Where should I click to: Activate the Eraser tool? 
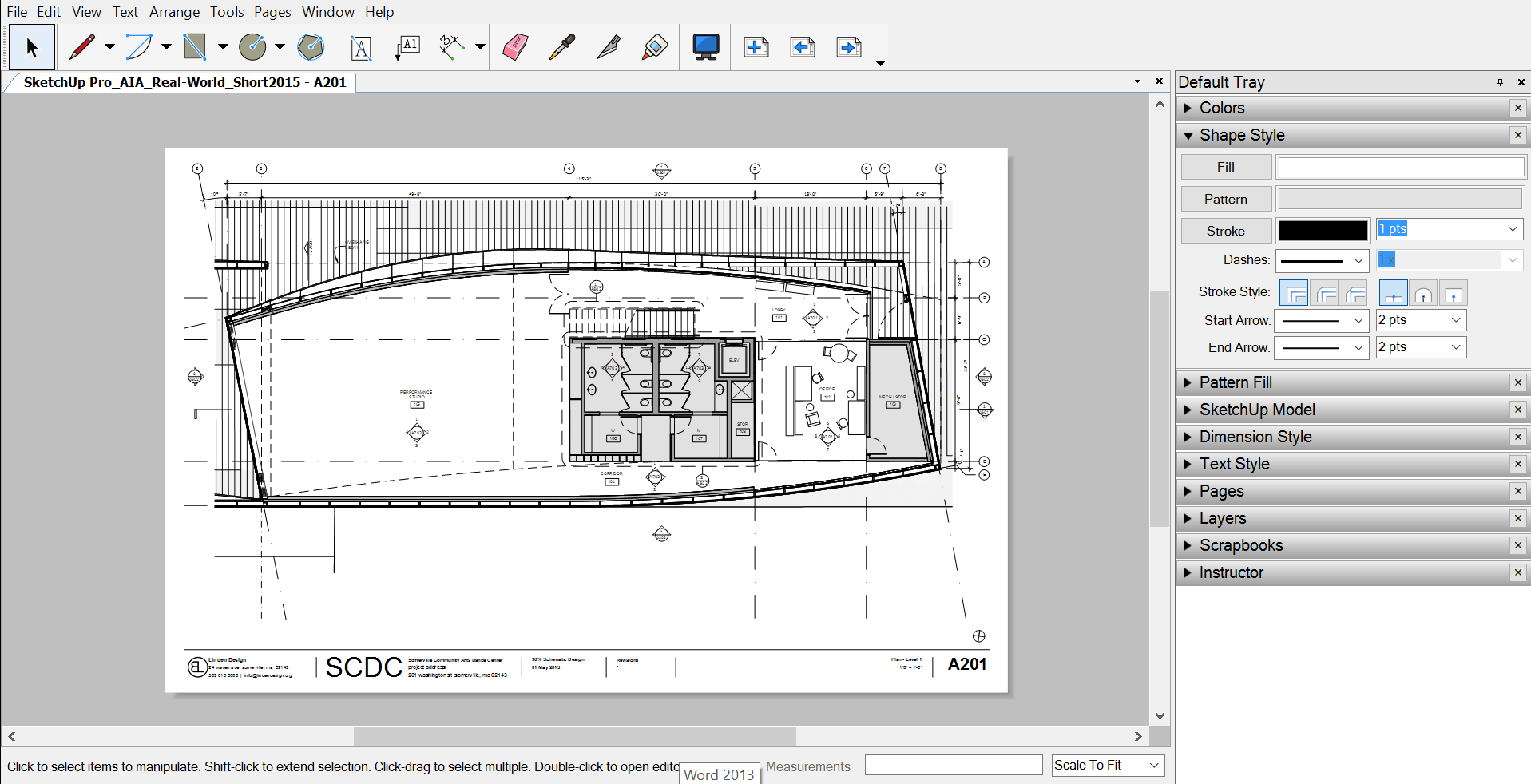click(515, 47)
